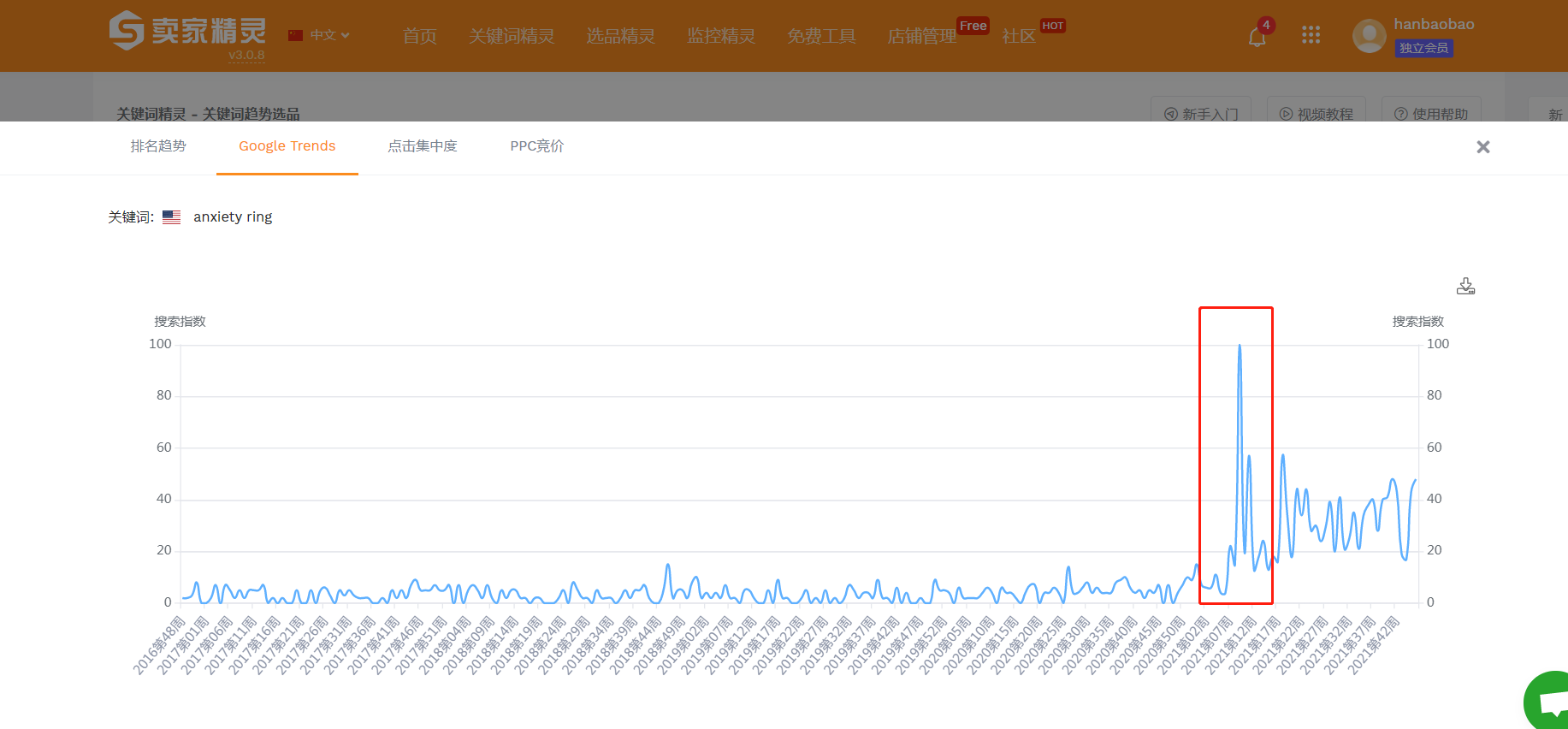Click the 独立会员 membership badge

1423,48
